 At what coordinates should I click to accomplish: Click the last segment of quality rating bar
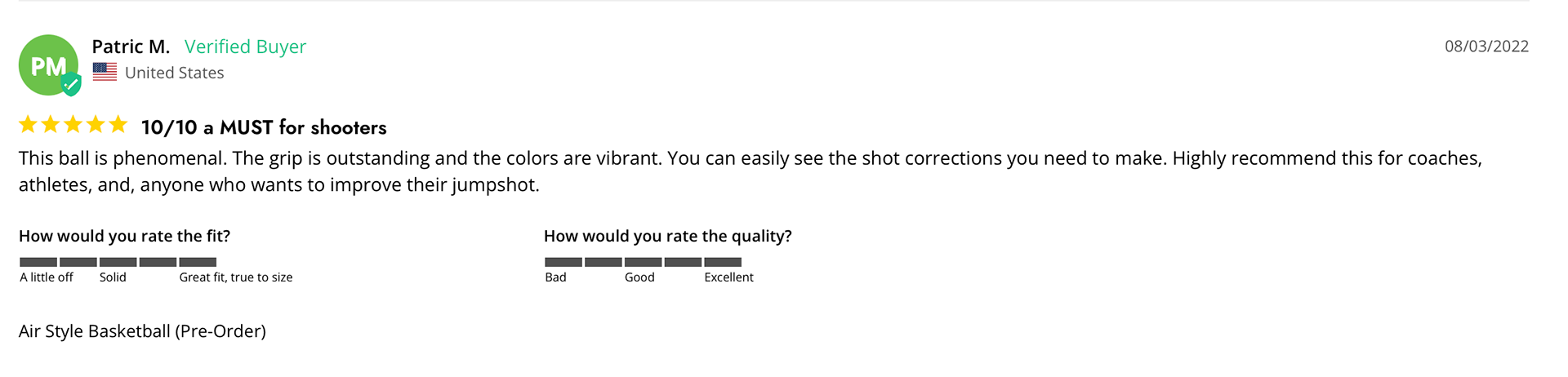tap(723, 262)
